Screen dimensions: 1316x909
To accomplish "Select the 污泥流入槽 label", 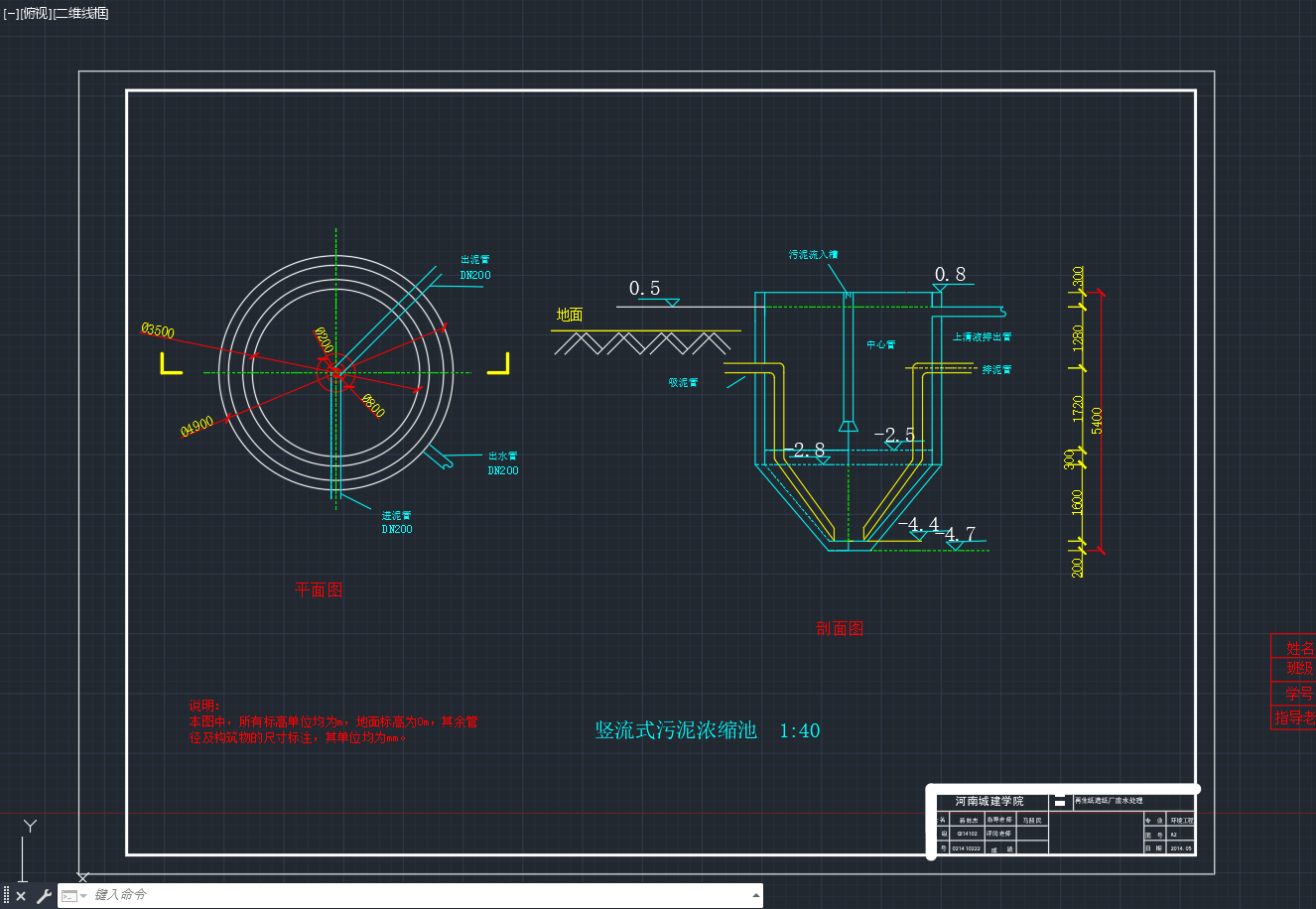I will [x=813, y=255].
